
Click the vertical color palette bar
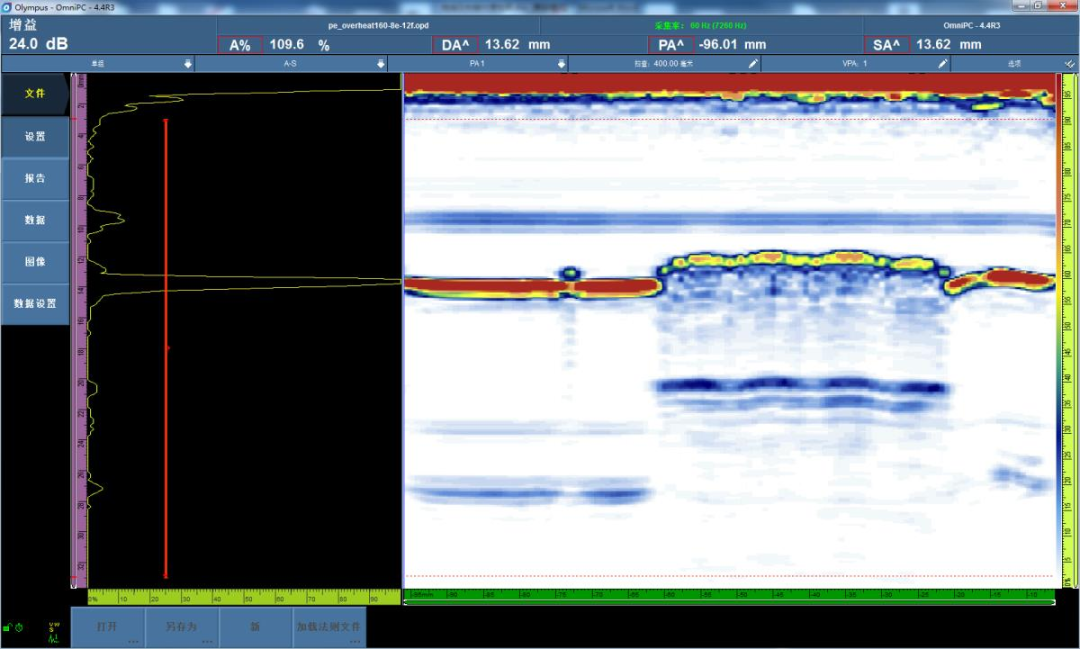point(1059,331)
